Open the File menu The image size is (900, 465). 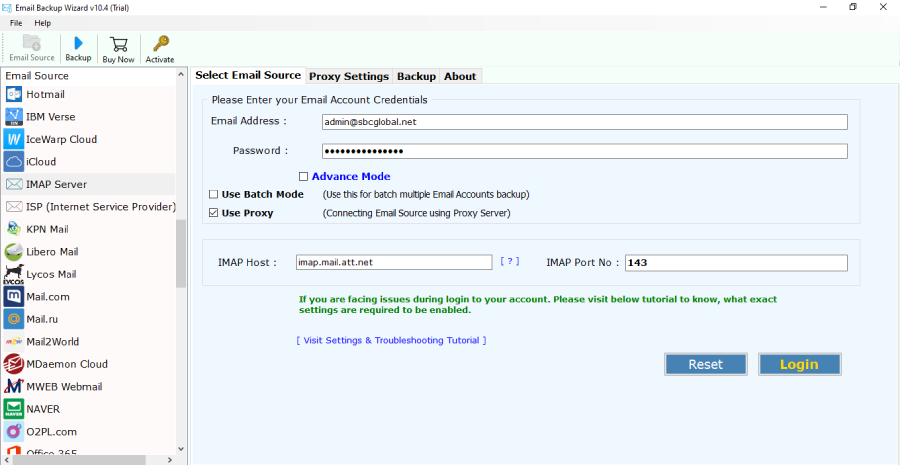click(x=16, y=23)
